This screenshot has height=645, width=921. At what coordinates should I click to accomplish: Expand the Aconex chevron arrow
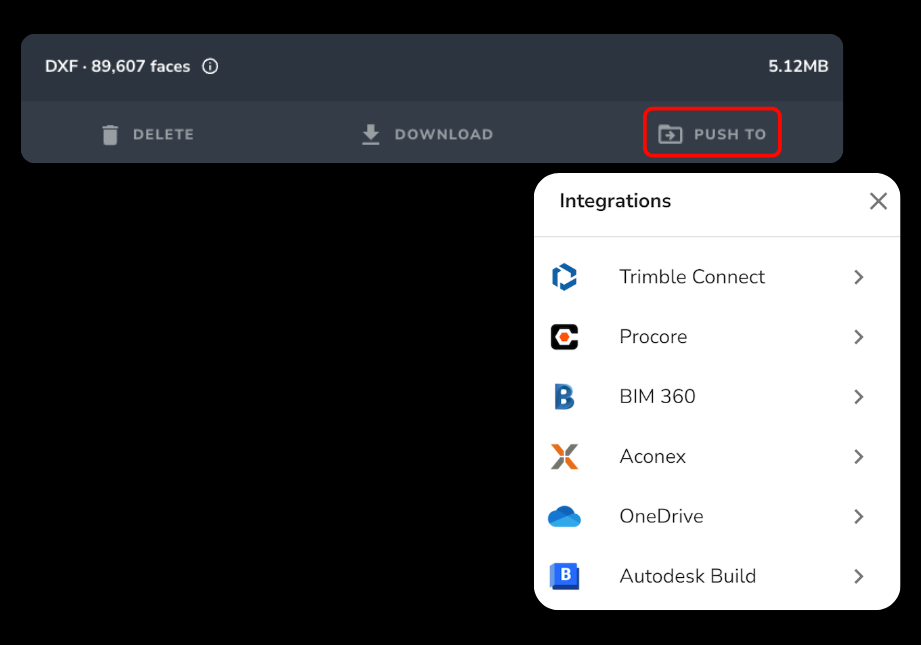tap(859, 456)
